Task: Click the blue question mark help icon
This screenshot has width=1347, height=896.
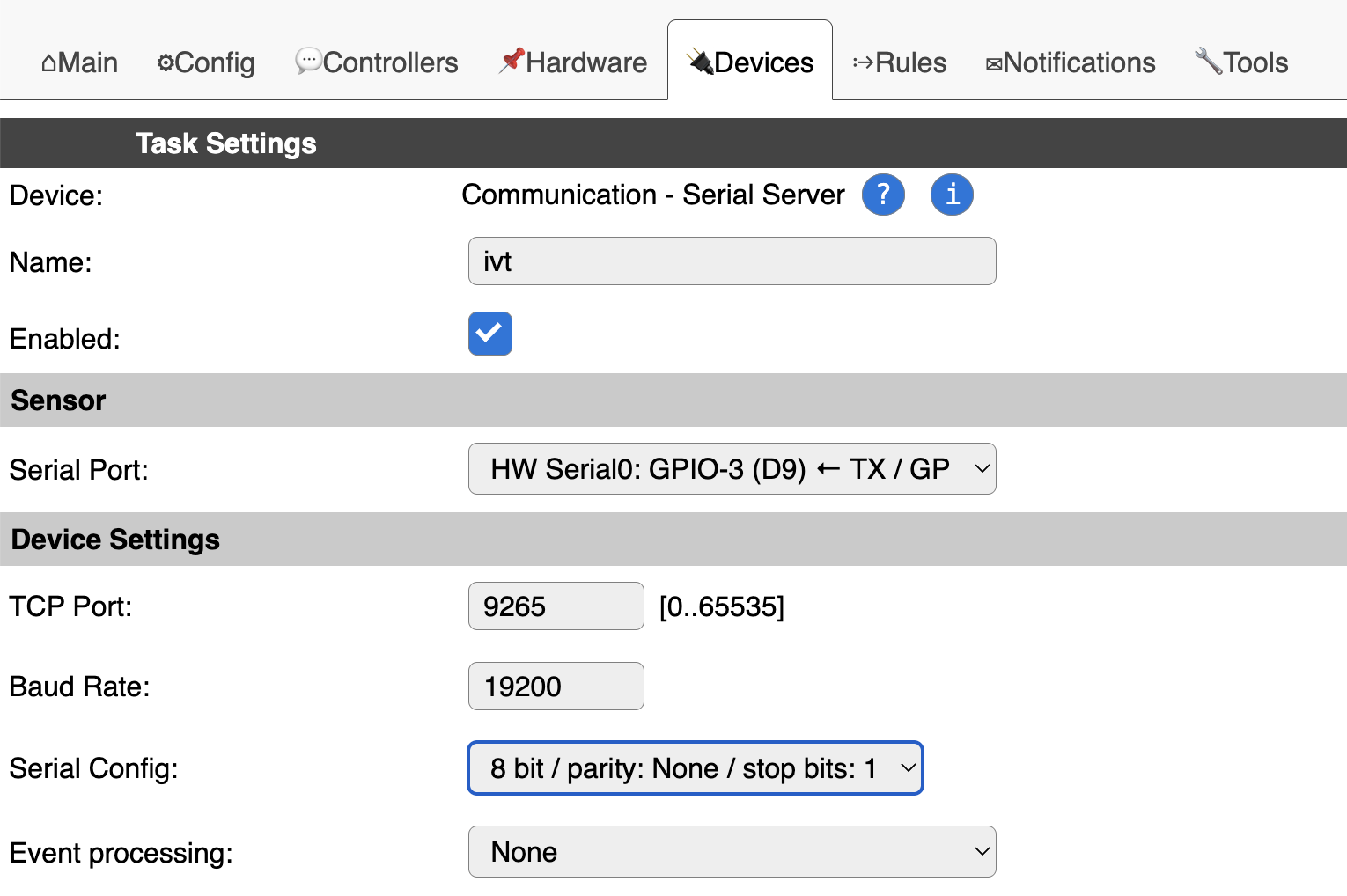Action: click(883, 195)
